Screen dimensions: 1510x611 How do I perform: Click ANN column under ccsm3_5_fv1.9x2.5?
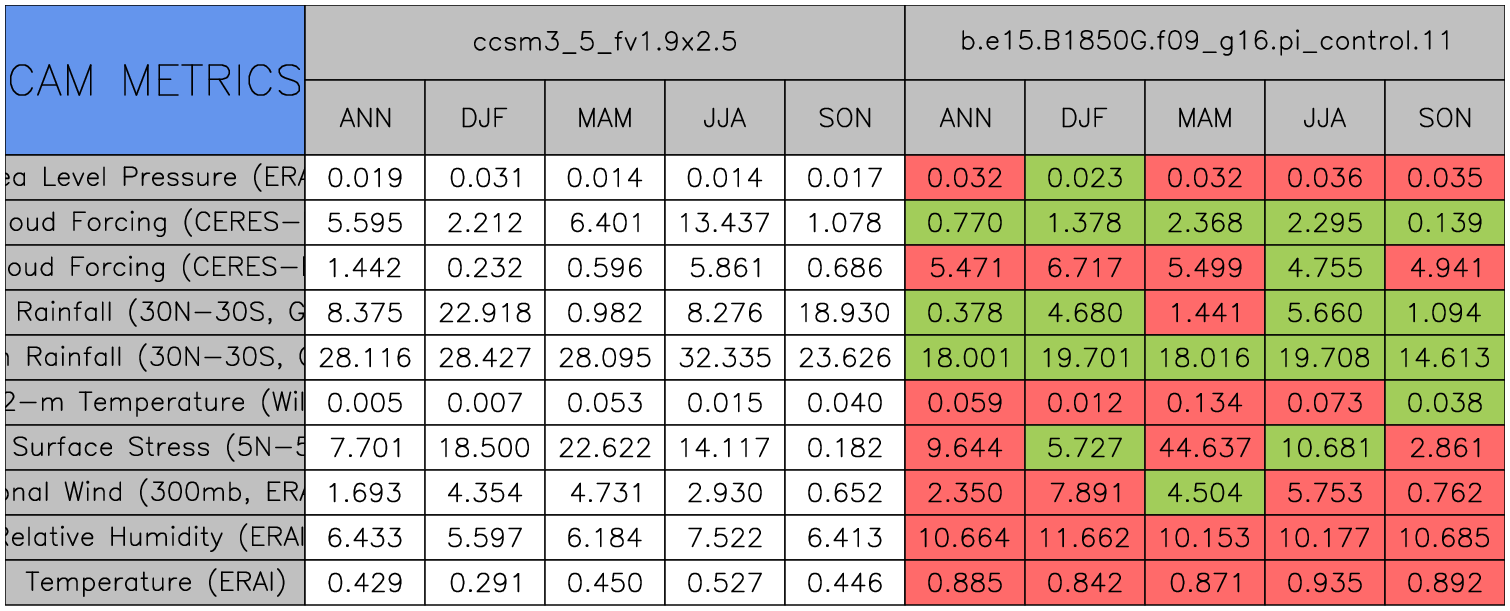(x=365, y=118)
